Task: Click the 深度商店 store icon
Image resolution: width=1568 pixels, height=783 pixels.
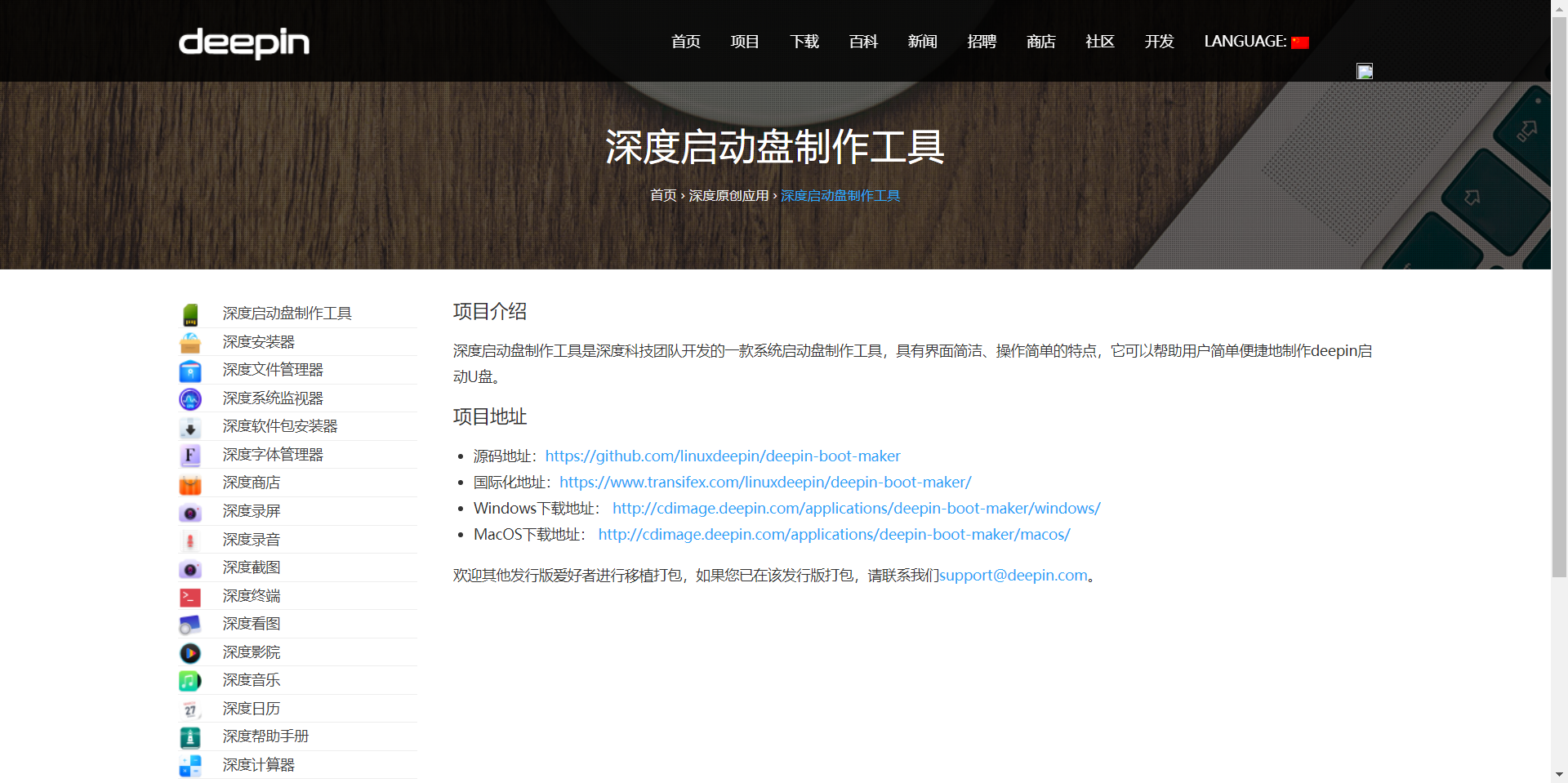Action: pyautogui.click(x=190, y=484)
